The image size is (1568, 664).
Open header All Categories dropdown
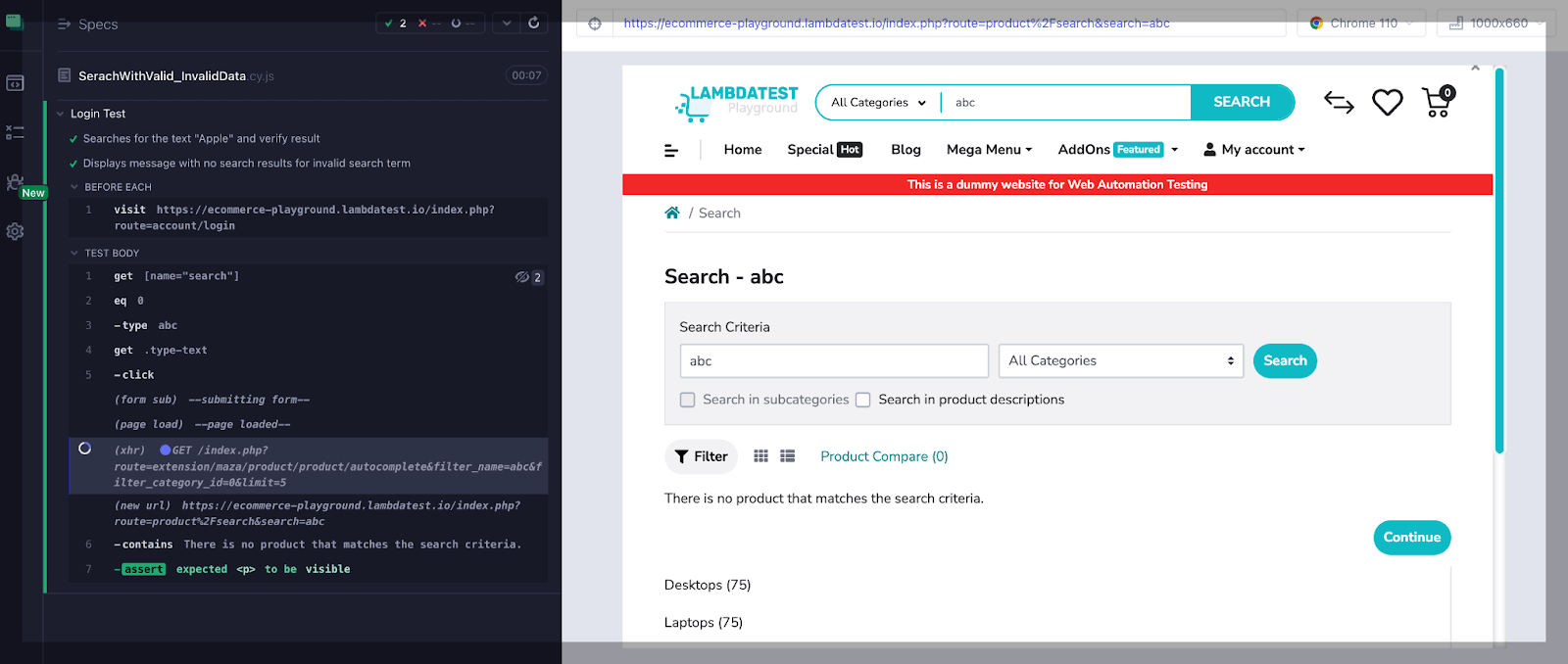(x=878, y=102)
